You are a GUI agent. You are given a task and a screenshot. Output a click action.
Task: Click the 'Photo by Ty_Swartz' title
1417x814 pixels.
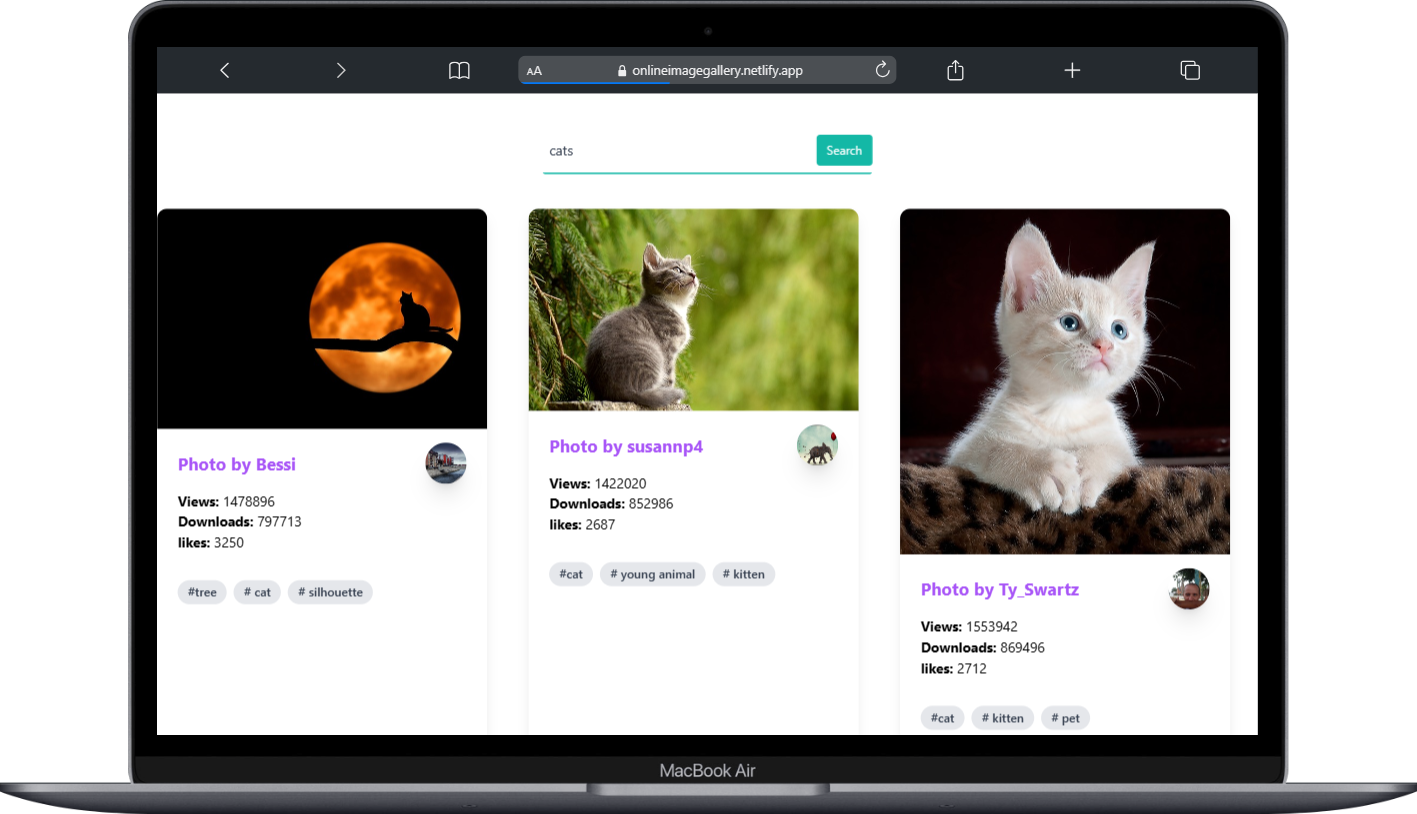click(1000, 589)
